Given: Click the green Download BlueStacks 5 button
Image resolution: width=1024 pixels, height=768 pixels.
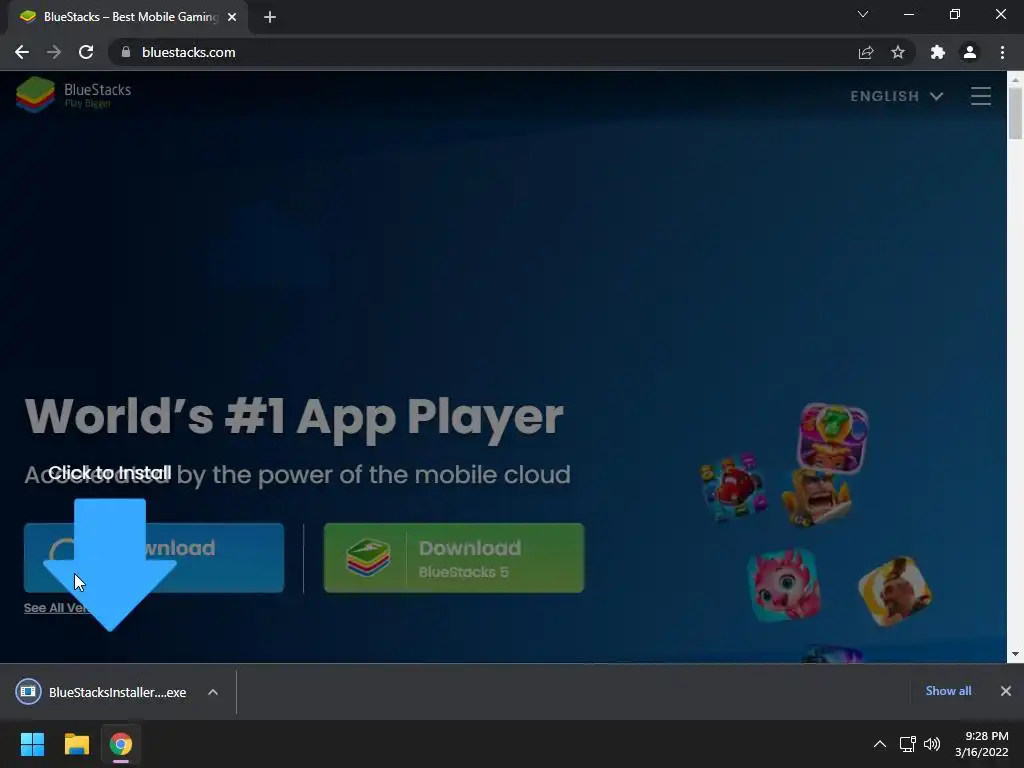Looking at the screenshot, I should click(454, 558).
